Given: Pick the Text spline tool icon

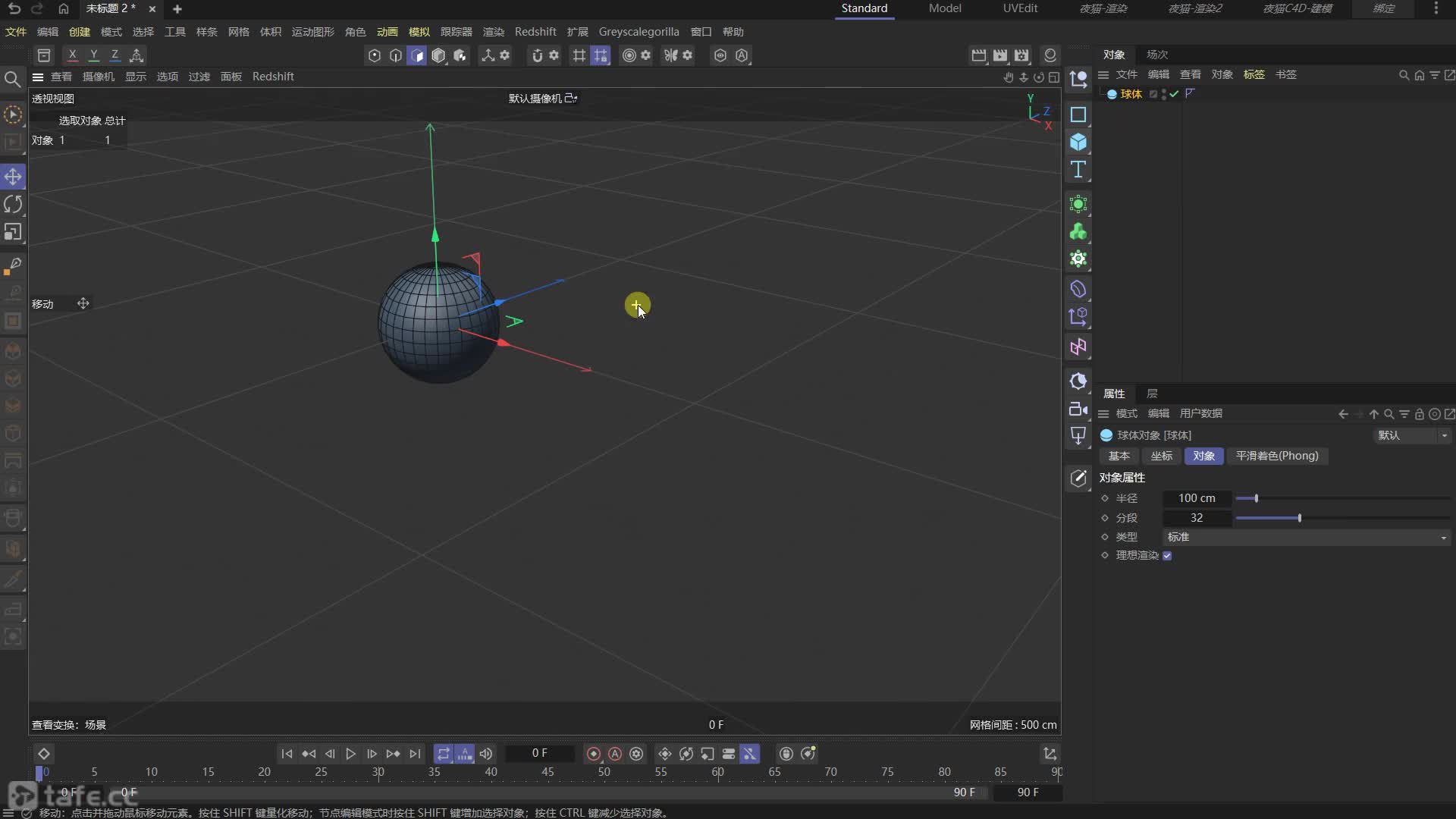Looking at the screenshot, I should point(1078,169).
